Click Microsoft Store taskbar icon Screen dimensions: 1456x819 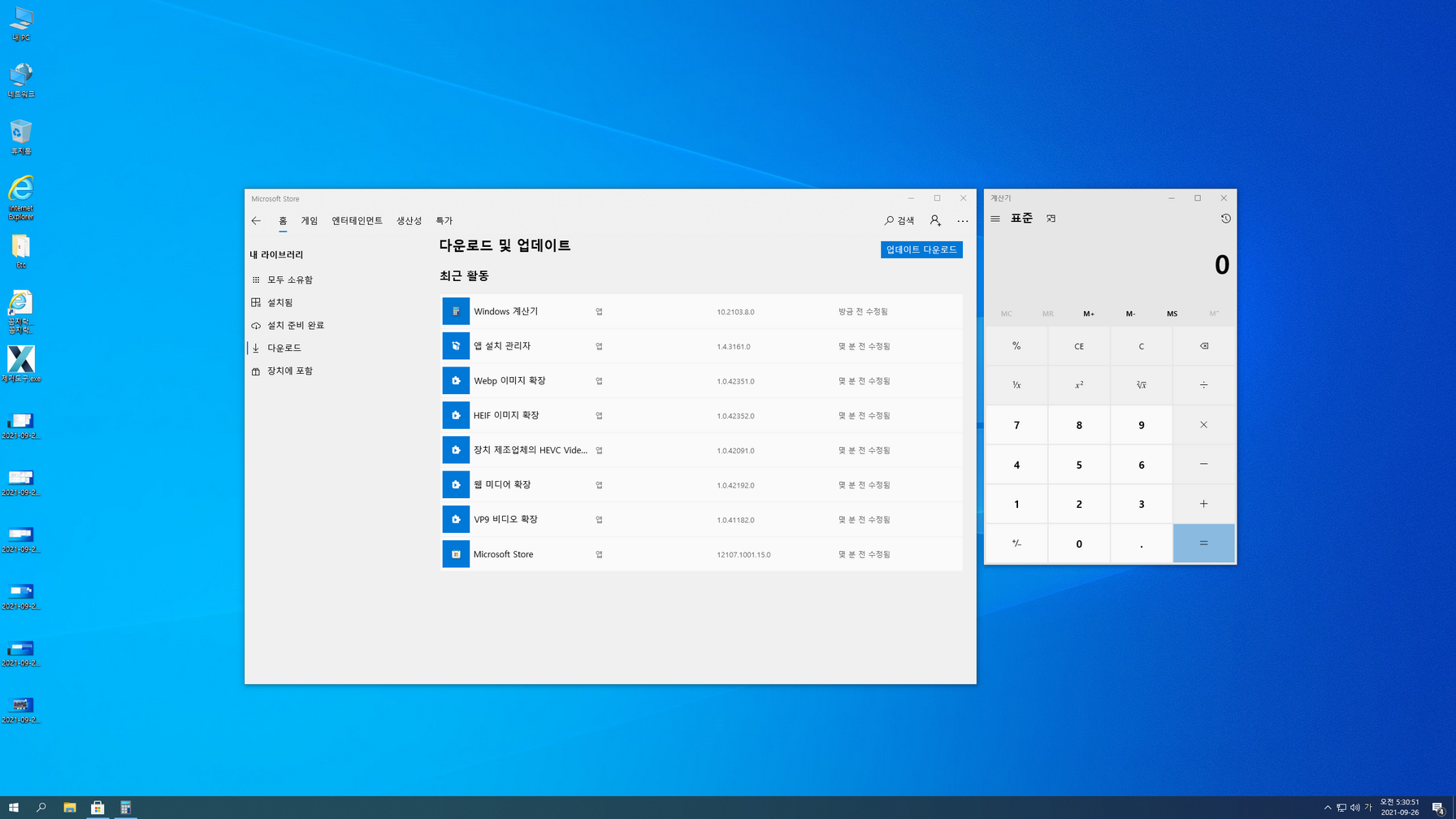97,808
